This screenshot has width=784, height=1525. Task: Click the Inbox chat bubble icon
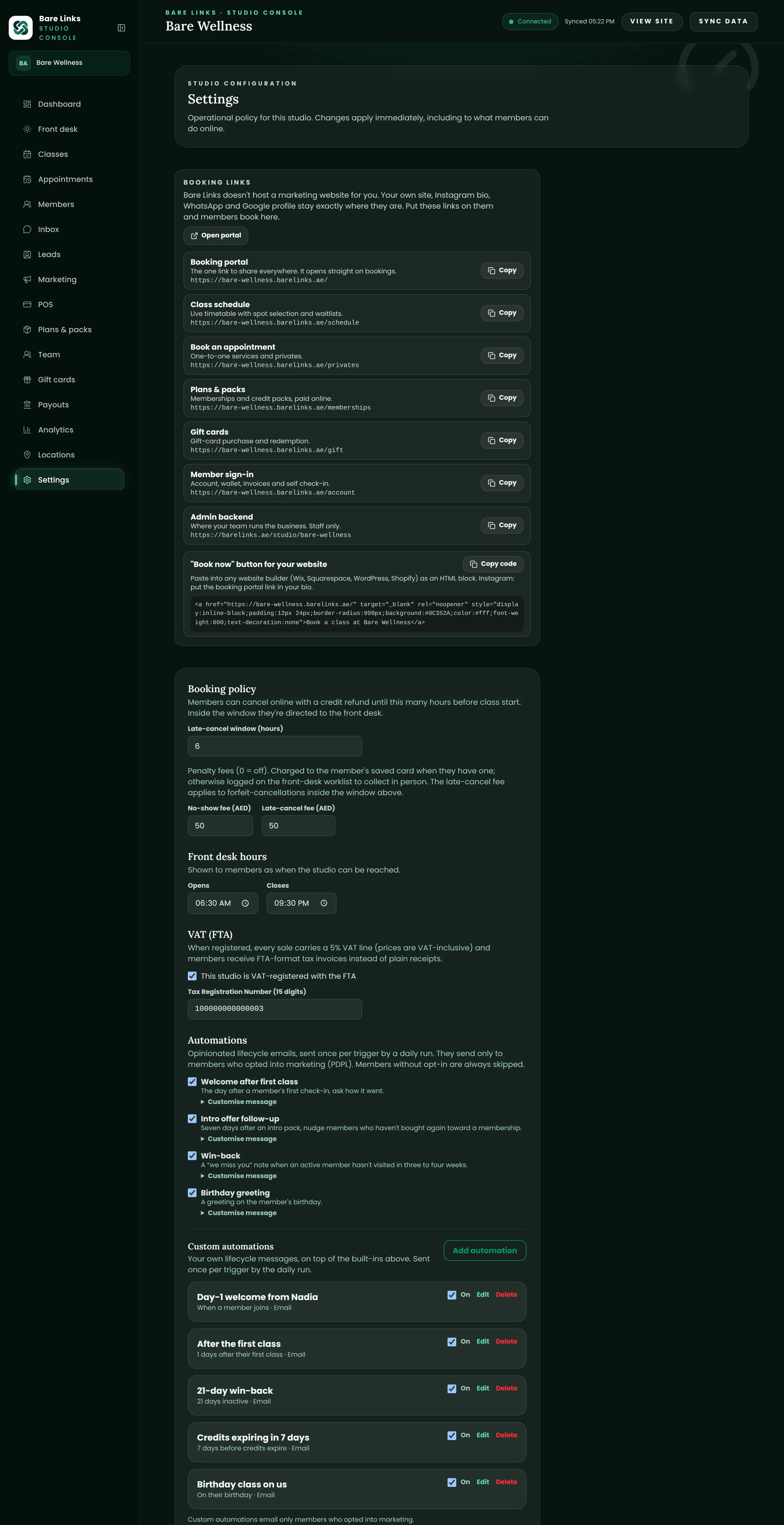click(27, 229)
